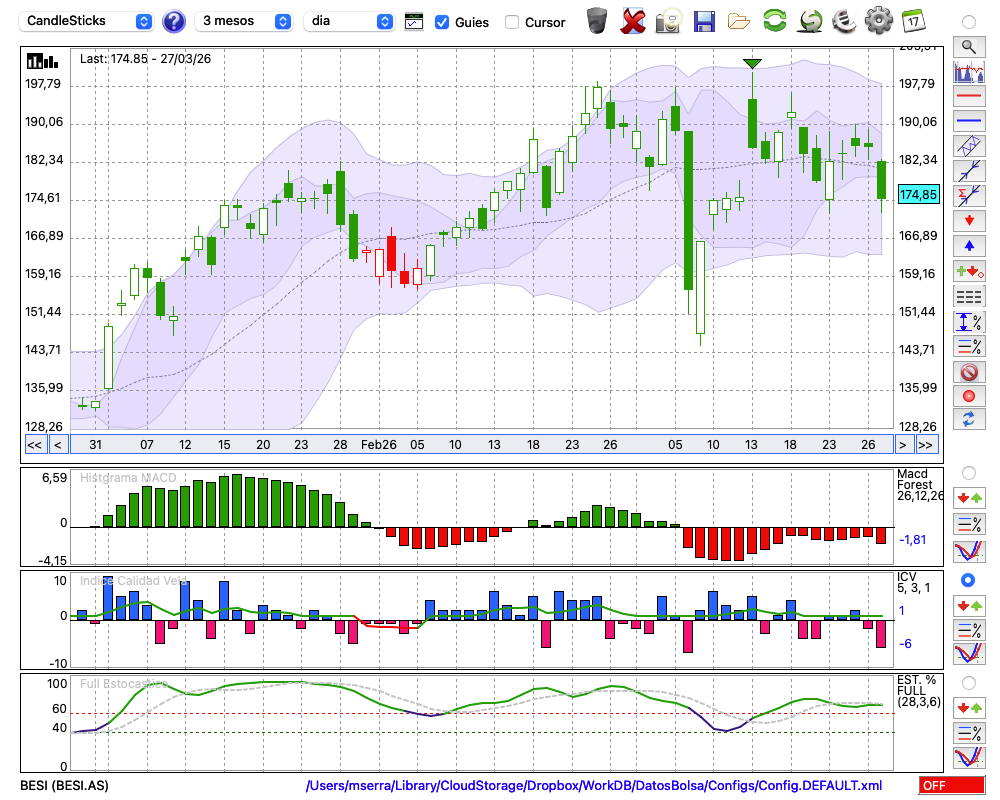Screen dimensions: 1000x800
Task: Click the red record circle button
Action: 969,396
